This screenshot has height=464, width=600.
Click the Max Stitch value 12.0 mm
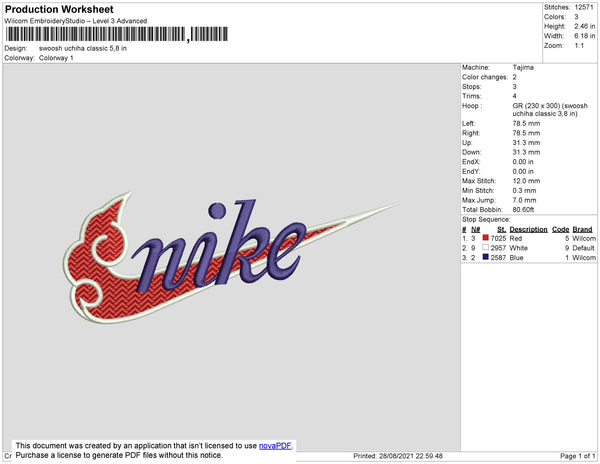coord(526,181)
